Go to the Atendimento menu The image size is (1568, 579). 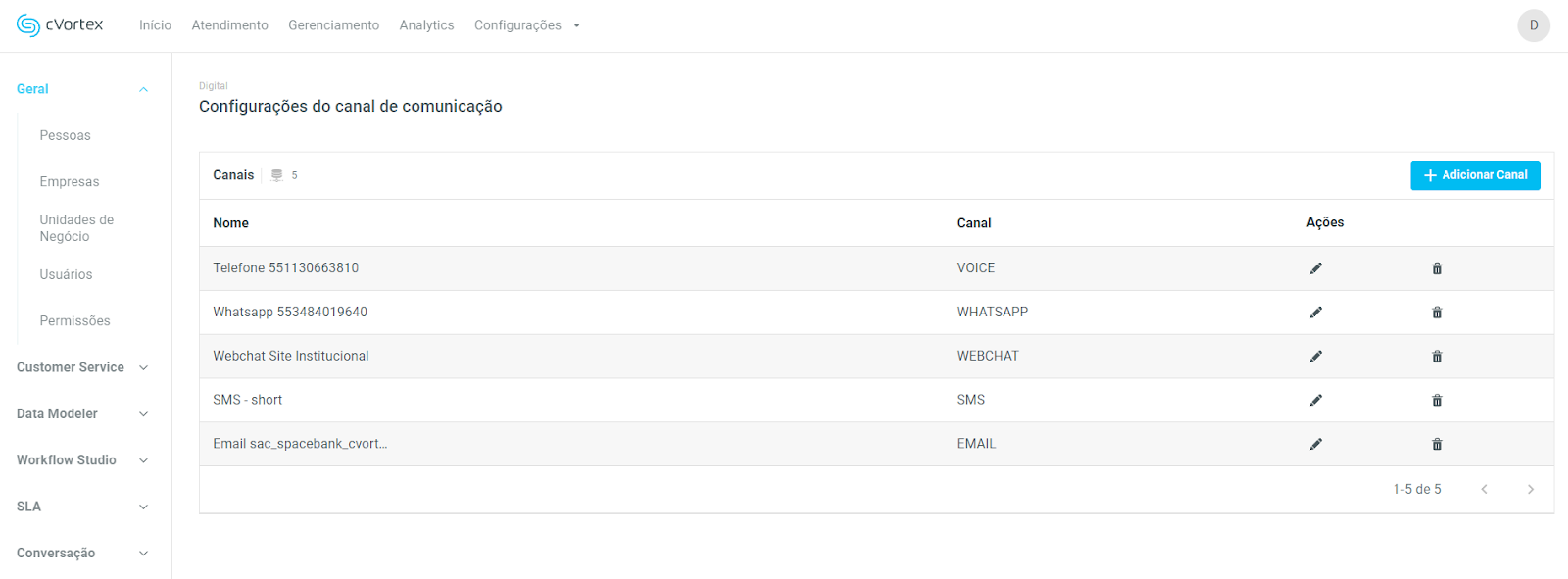[x=229, y=25]
